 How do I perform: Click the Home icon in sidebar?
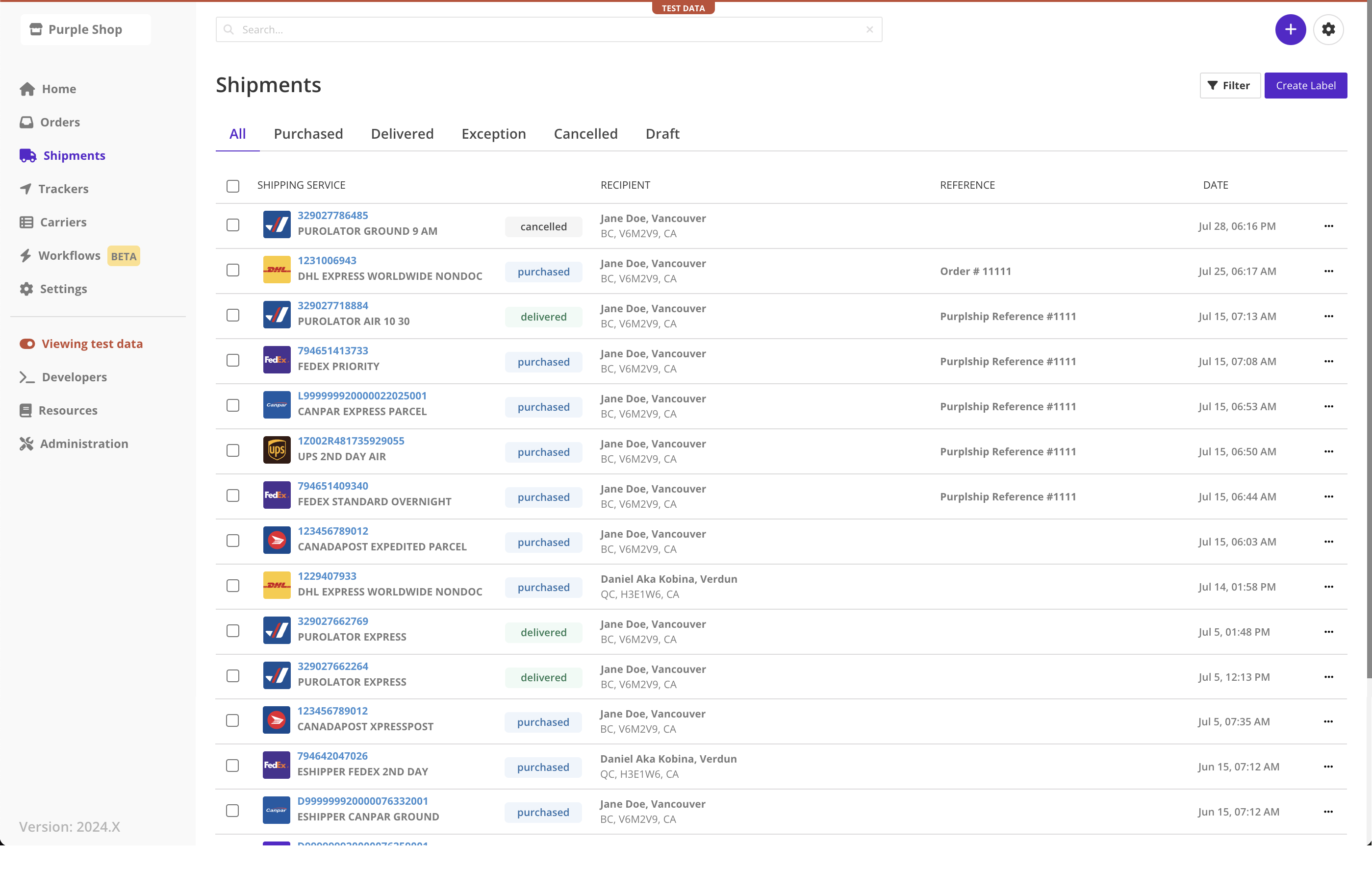[27, 89]
